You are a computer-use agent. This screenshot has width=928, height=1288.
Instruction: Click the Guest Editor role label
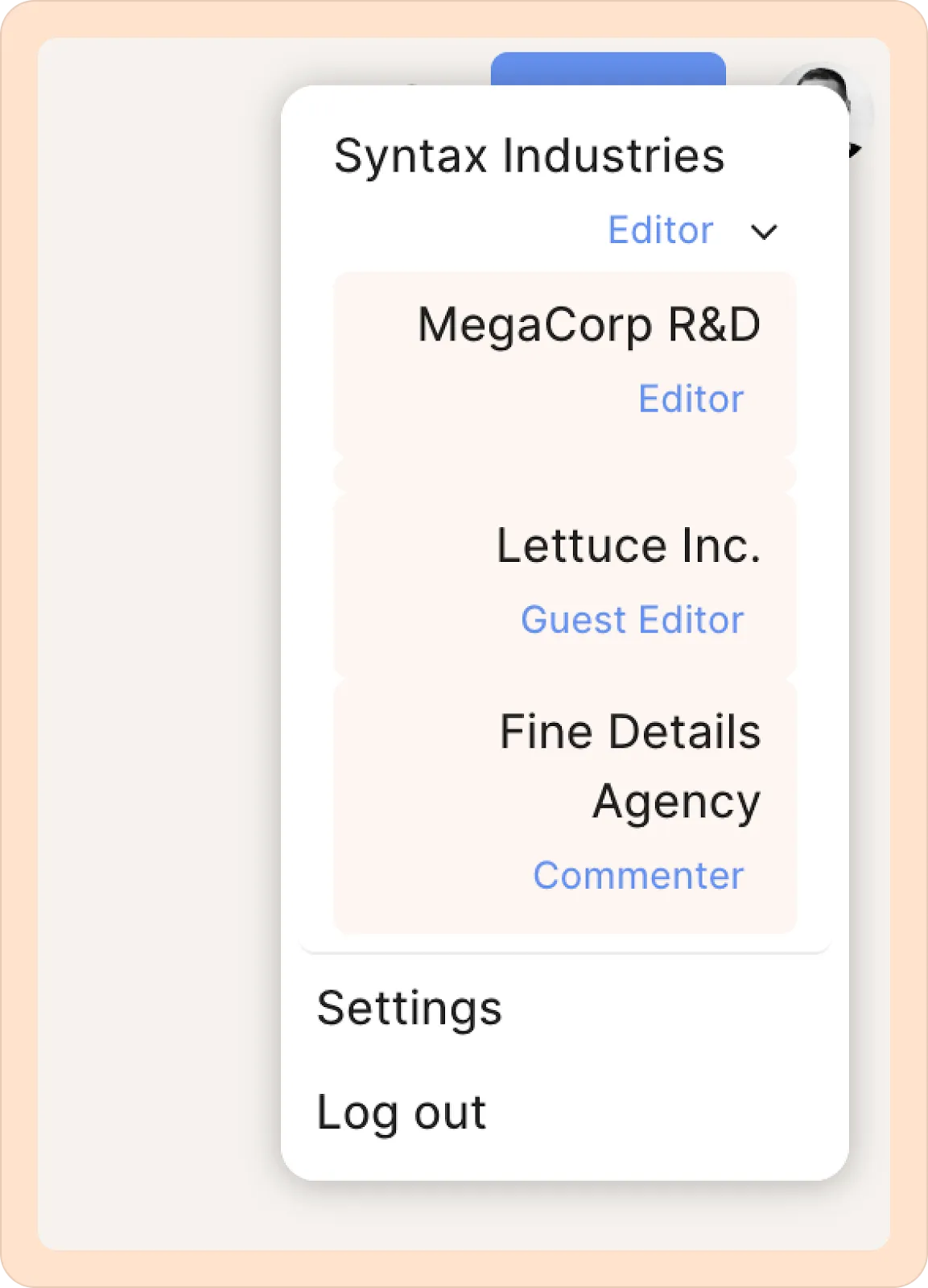click(x=632, y=620)
